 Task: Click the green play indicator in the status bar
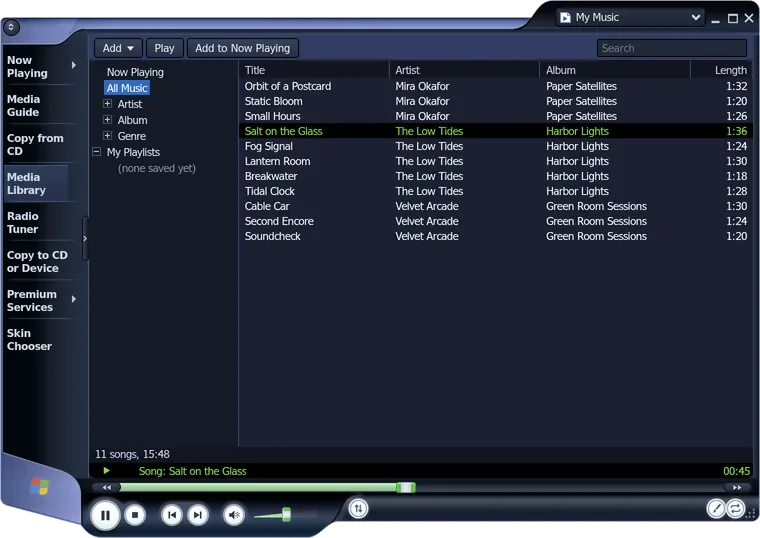(x=107, y=470)
